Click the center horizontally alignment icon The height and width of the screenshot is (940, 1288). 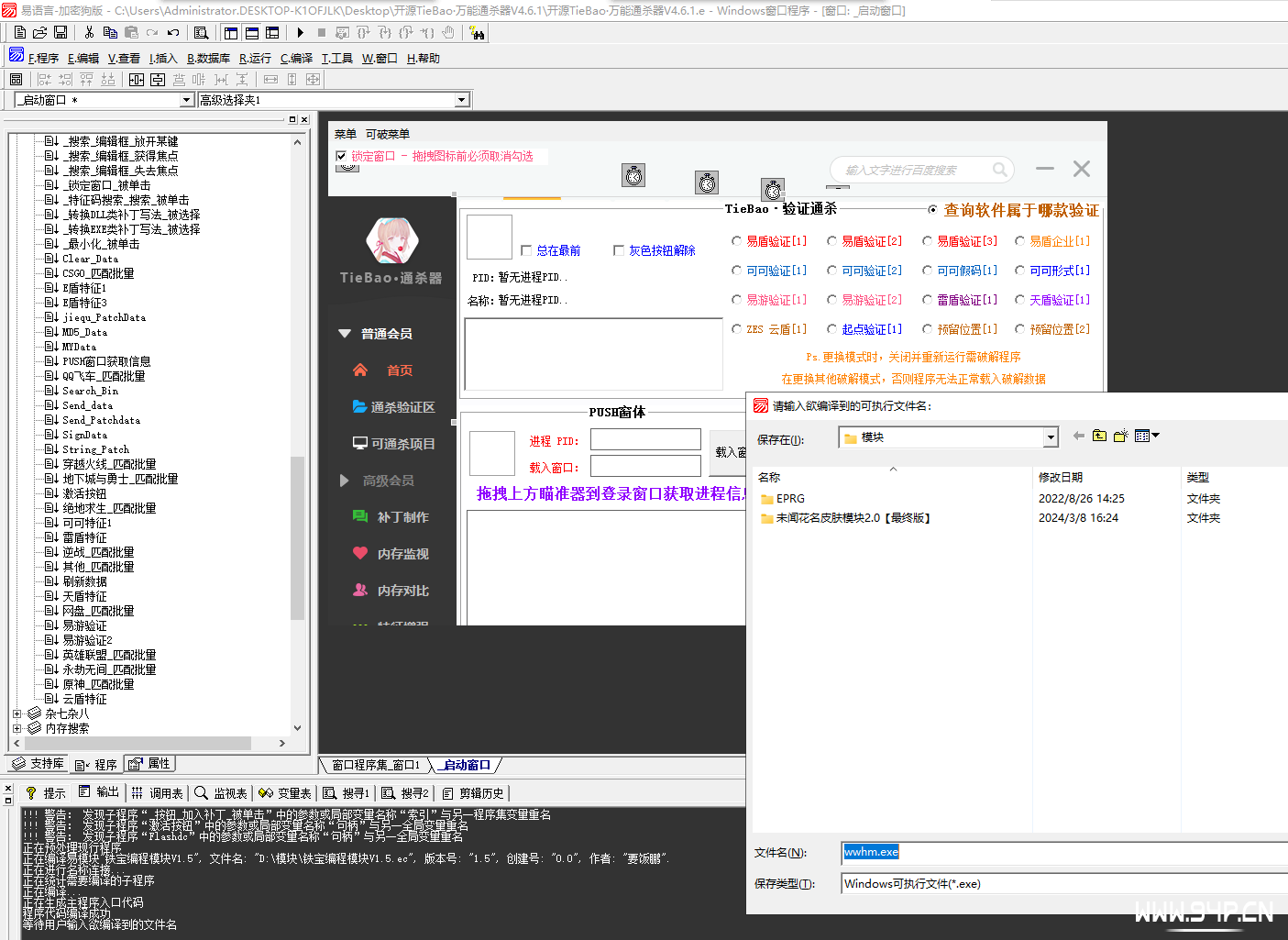[x=137, y=80]
